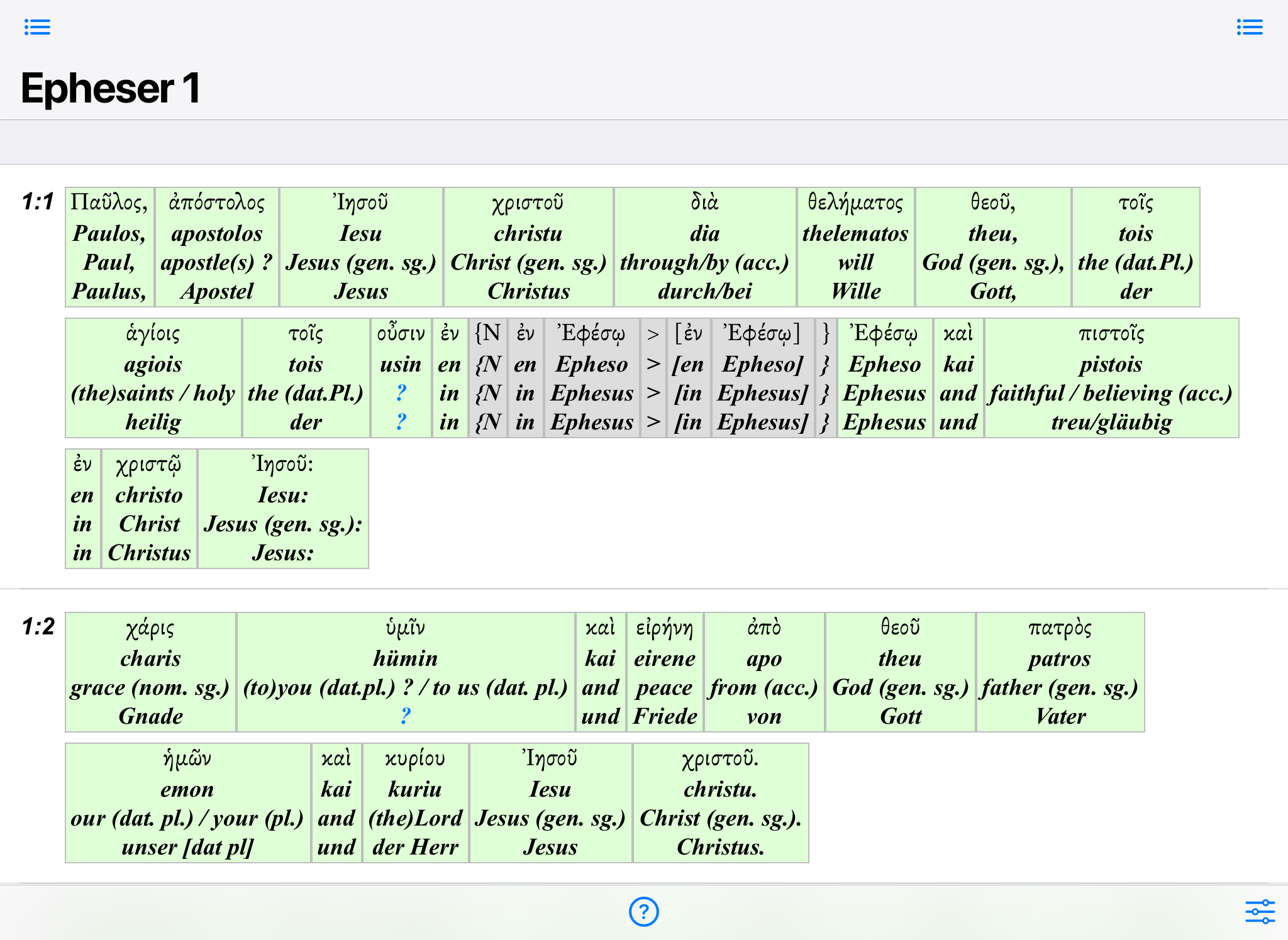Select the πιστοῖς pistois faithful cell
1288x940 pixels.
click(x=1111, y=378)
